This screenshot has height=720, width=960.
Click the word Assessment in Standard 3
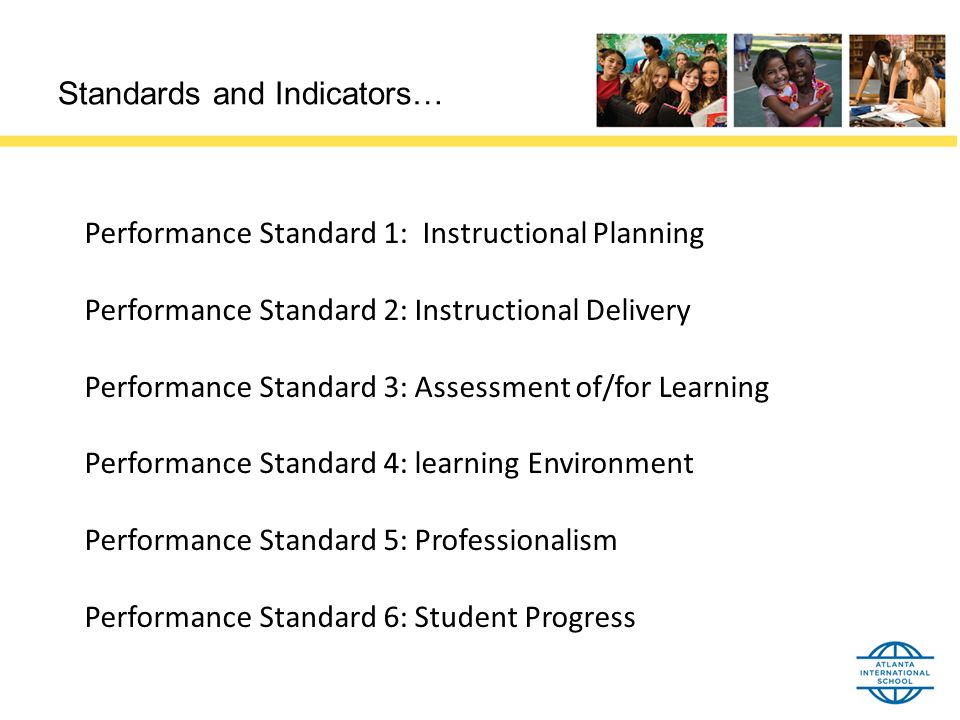pyautogui.click(x=492, y=388)
